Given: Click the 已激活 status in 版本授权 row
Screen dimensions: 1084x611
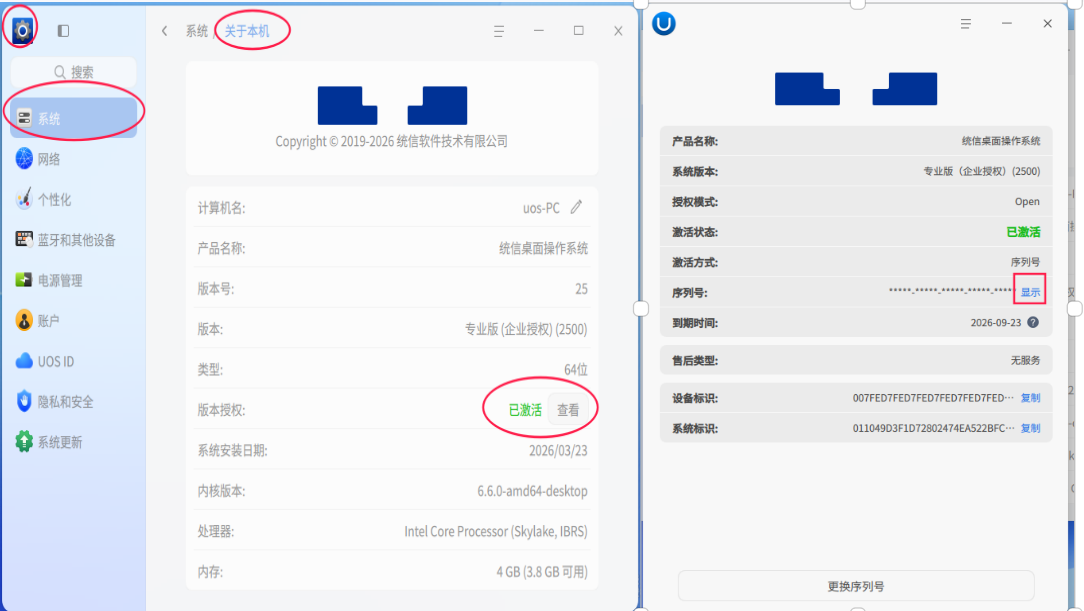Looking at the screenshot, I should [x=525, y=411].
